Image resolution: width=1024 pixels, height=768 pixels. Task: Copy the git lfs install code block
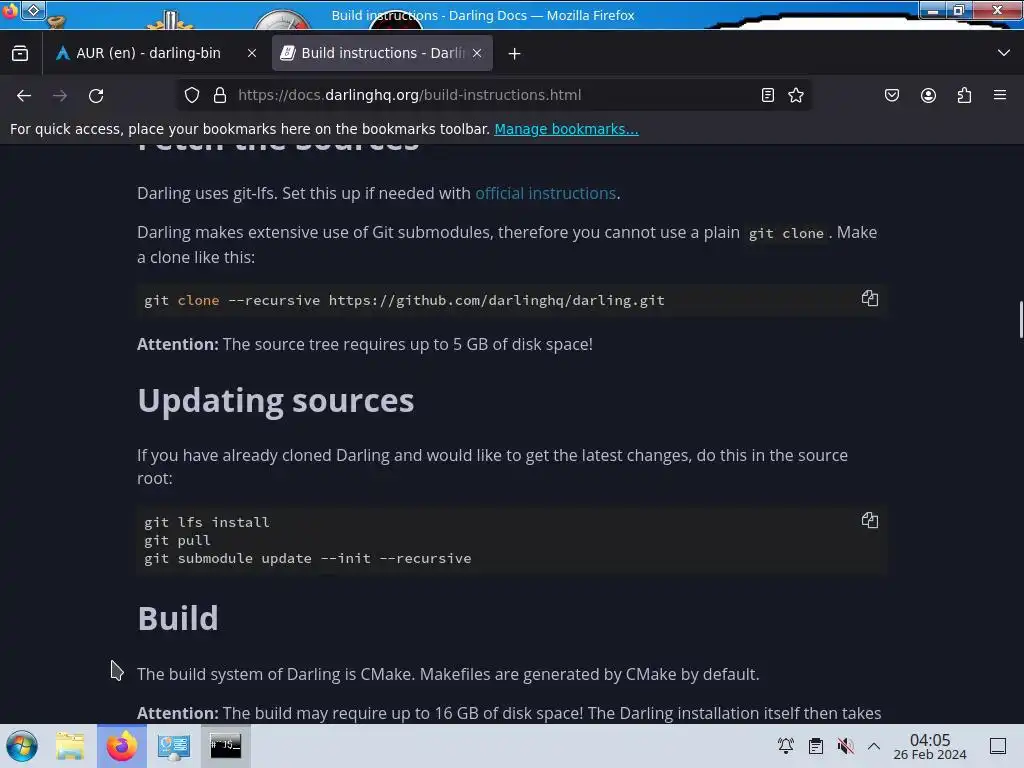[x=870, y=520]
